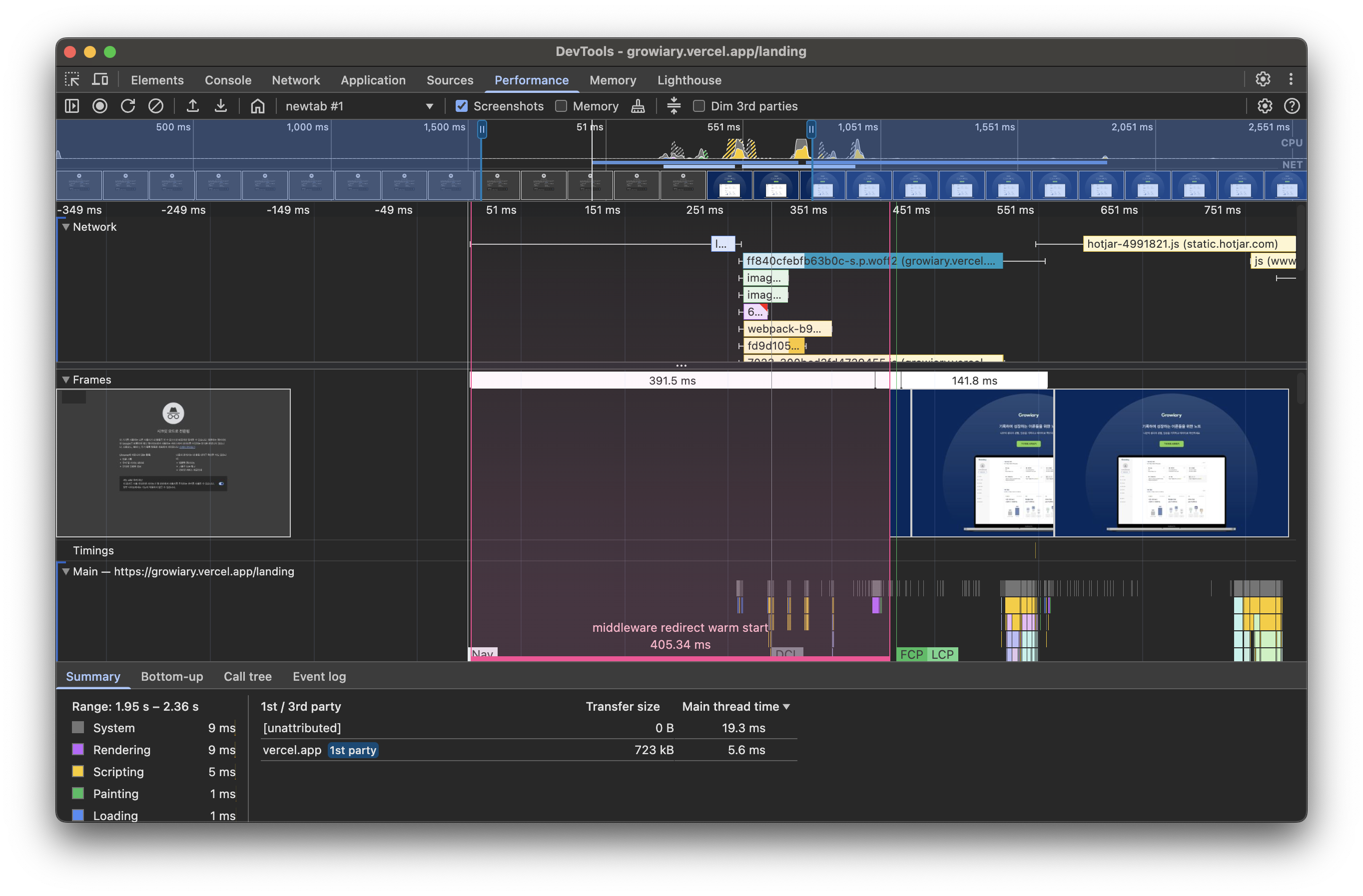This screenshot has height=896, width=1363.
Task: View the Event log tab
Action: [320, 677]
